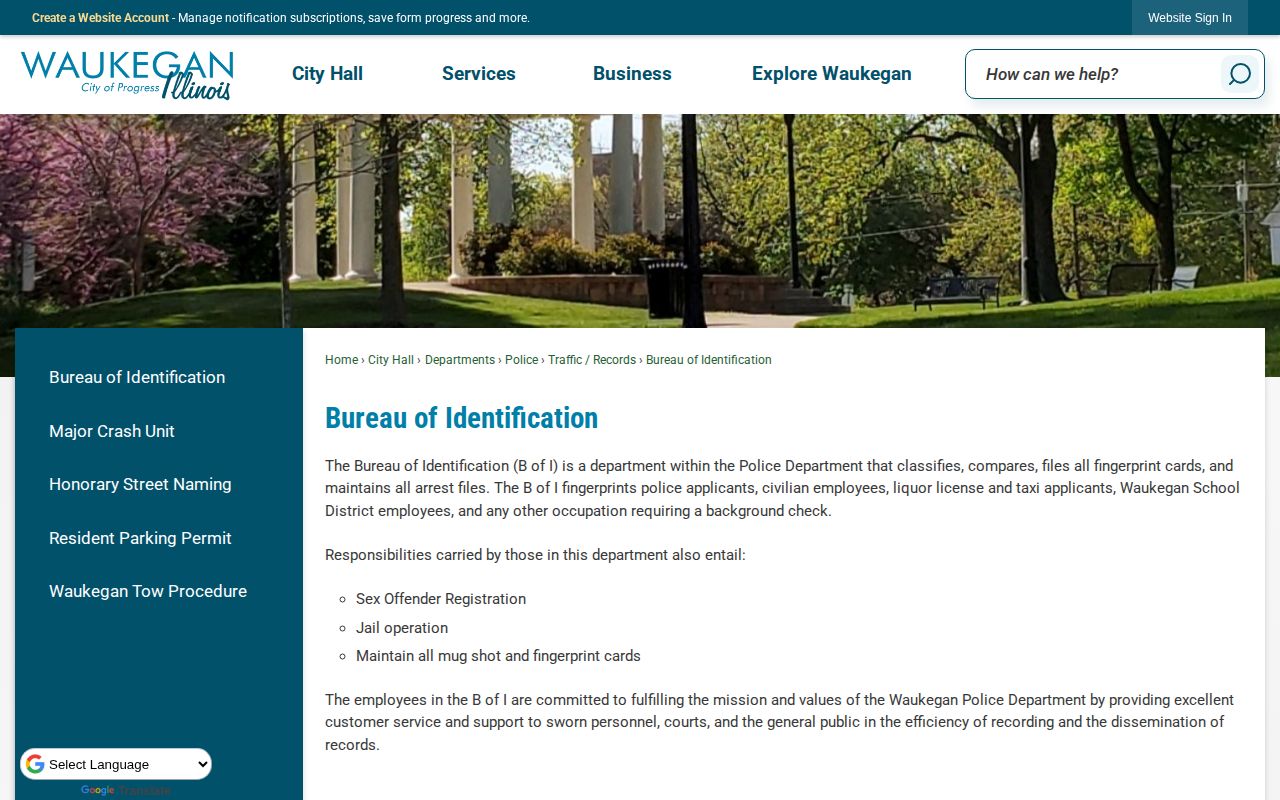
Task: Open Departments breadcrumb link
Action: point(460,360)
